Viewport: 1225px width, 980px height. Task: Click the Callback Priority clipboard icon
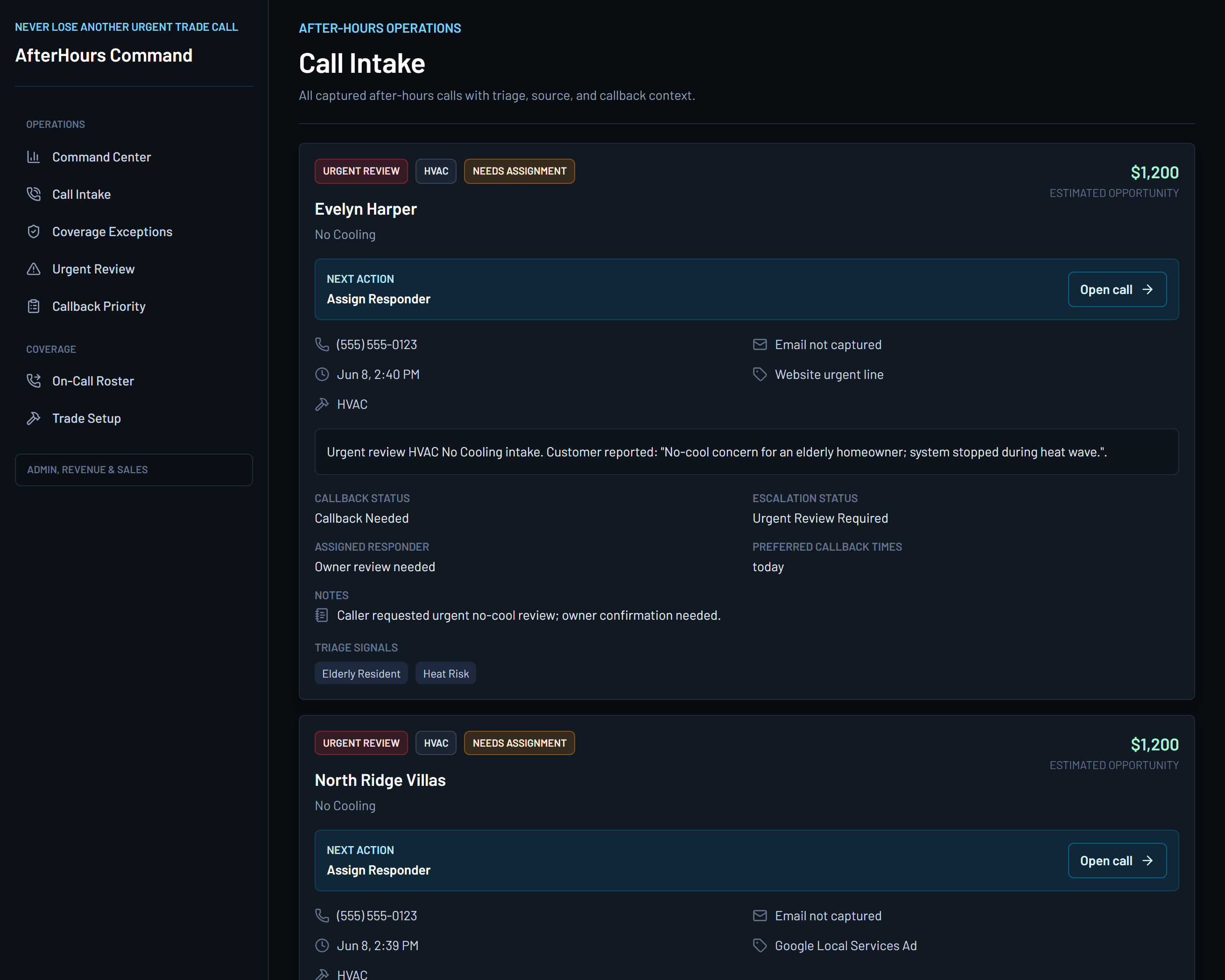(34, 306)
